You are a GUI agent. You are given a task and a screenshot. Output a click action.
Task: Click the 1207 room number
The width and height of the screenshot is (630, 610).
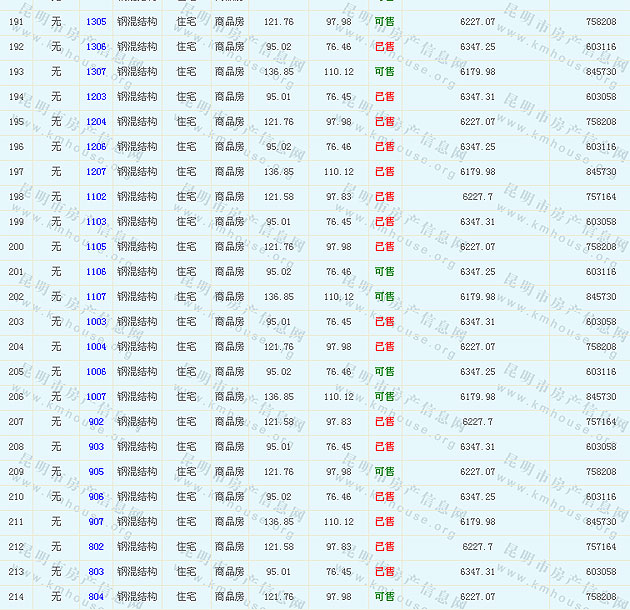click(96, 172)
